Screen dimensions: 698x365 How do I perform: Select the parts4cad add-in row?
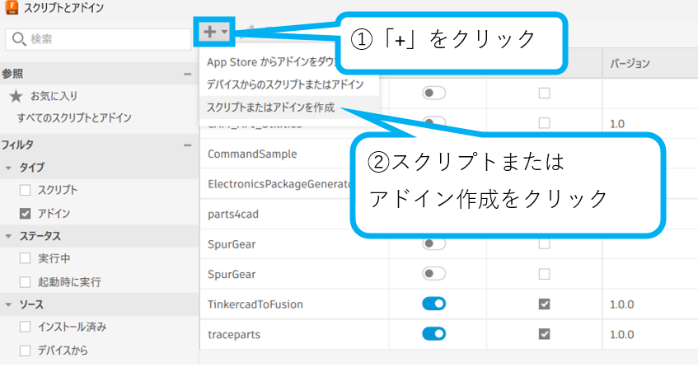point(233,214)
